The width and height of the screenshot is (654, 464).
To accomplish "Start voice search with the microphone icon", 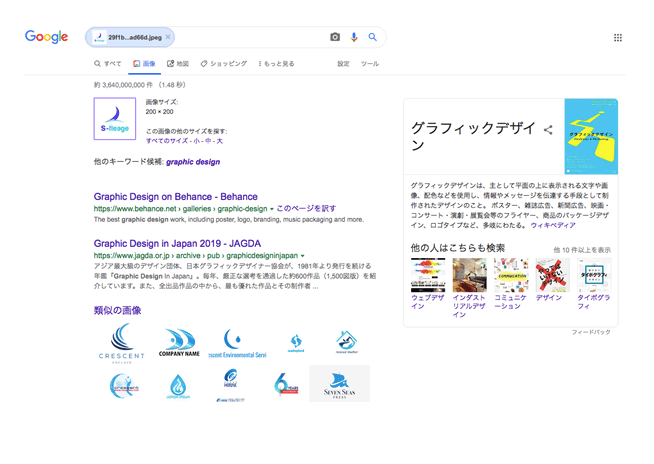I will tap(354, 37).
